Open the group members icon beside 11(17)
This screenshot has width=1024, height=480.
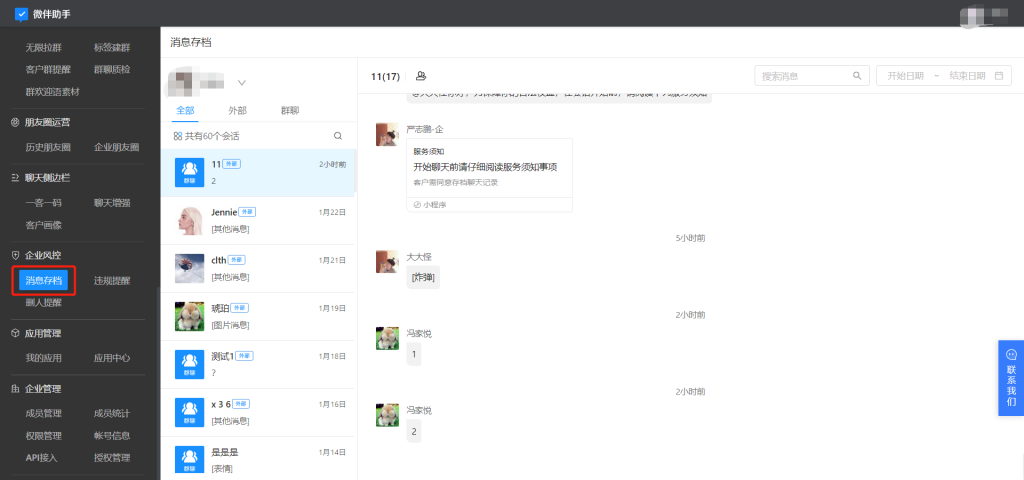tap(421, 76)
